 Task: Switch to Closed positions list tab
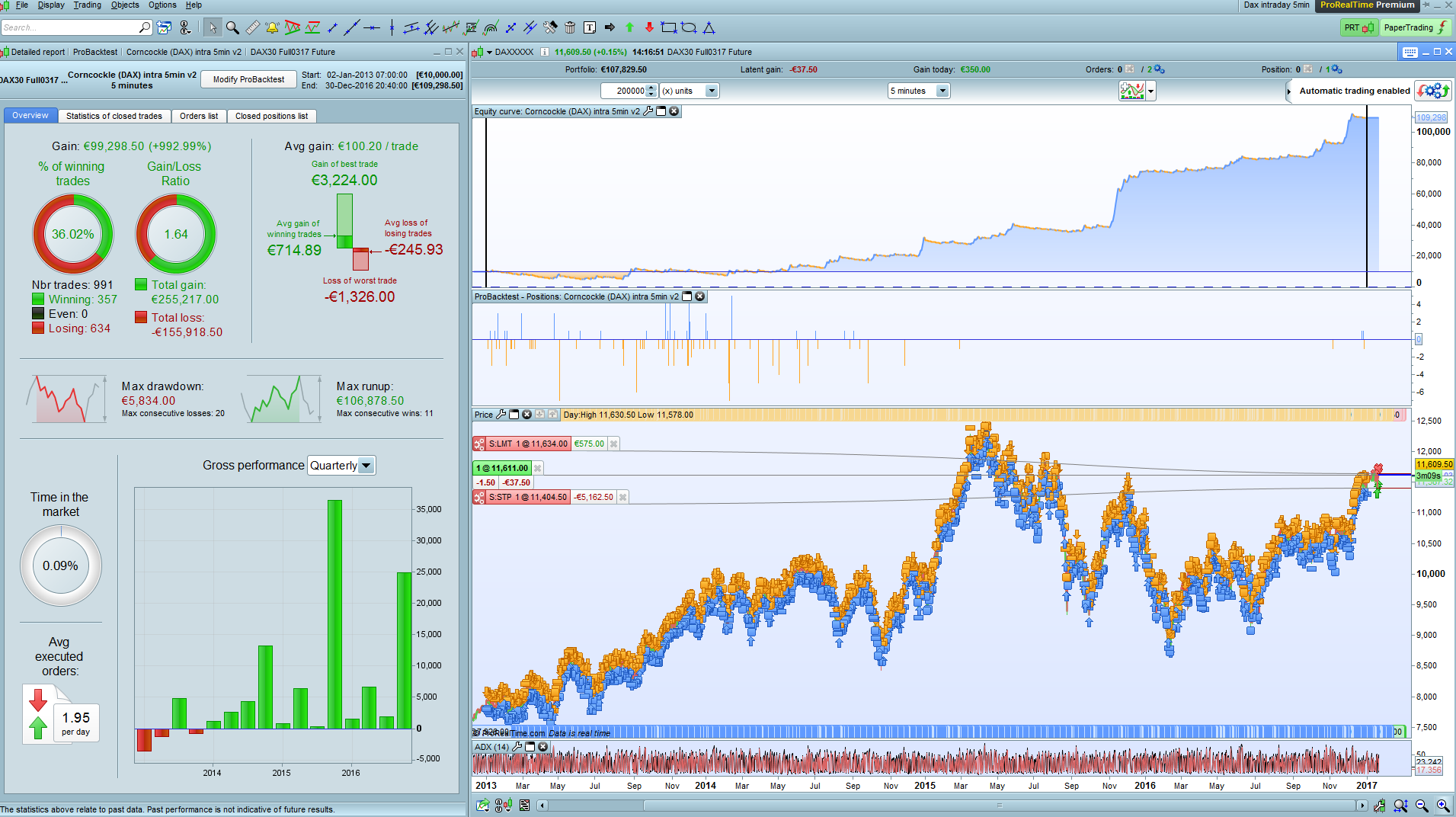(x=271, y=116)
